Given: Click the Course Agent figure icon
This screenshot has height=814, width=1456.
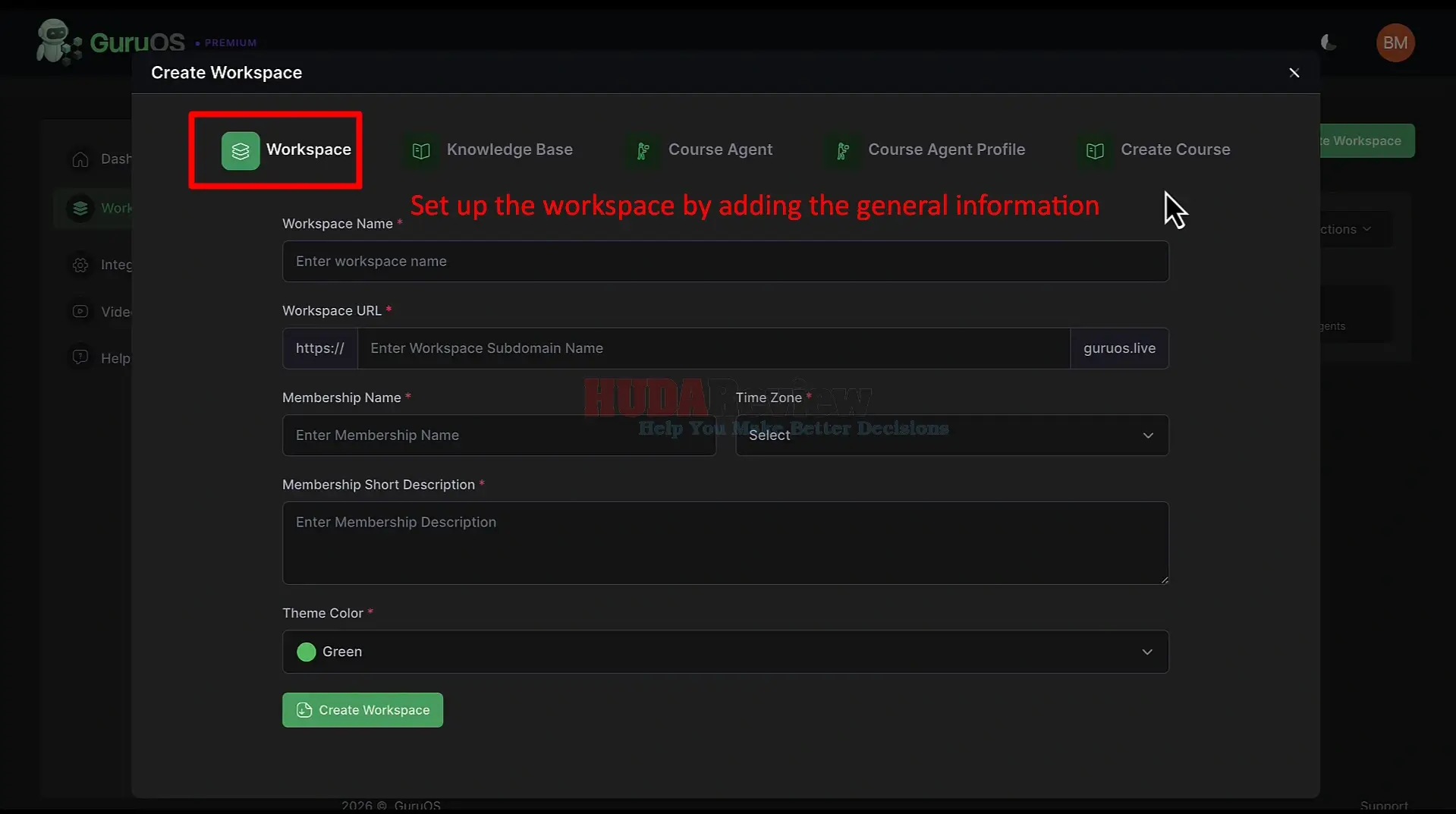Looking at the screenshot, I should coord(643,150).
